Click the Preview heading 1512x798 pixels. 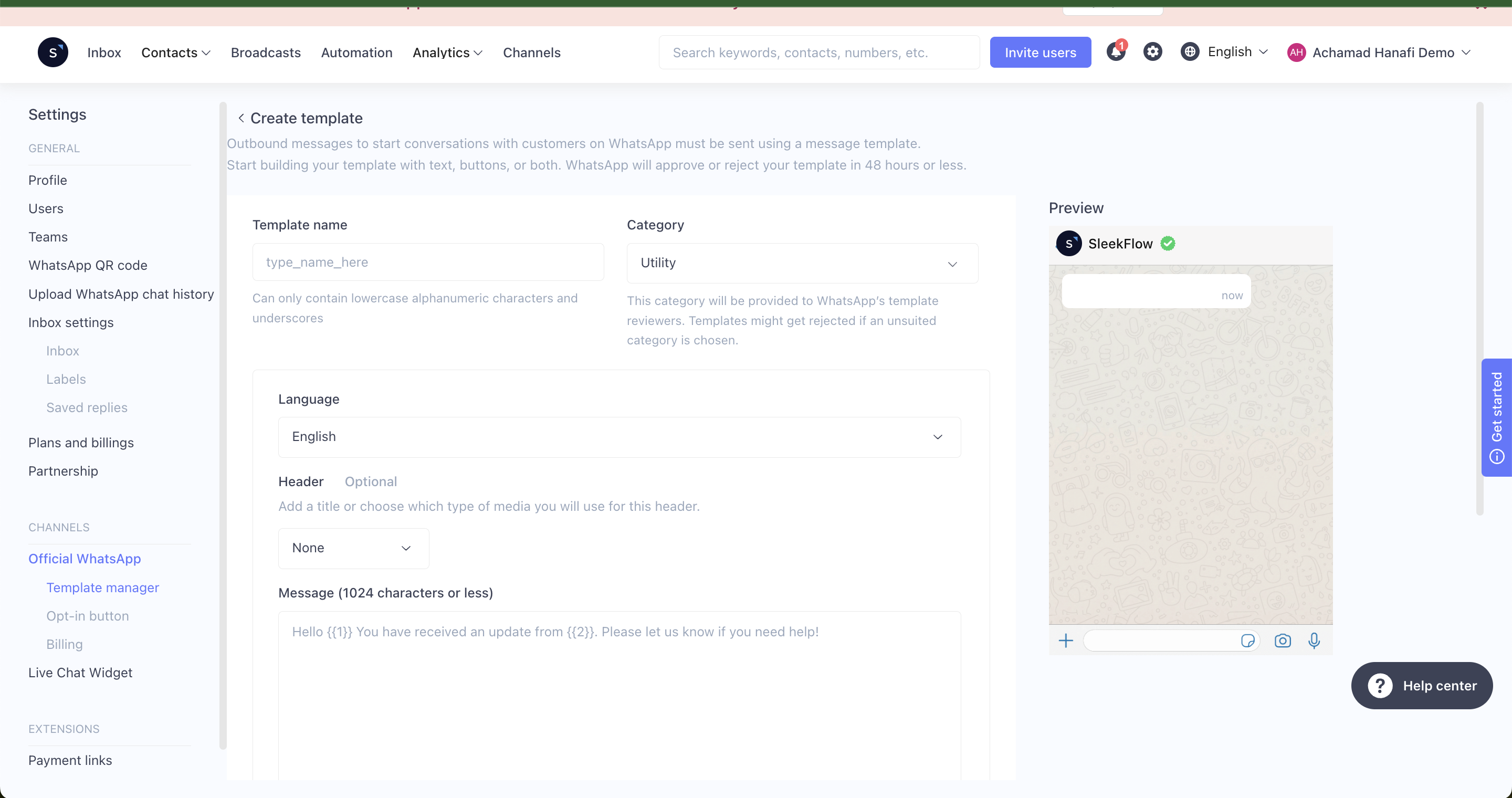click(1076, 208)
